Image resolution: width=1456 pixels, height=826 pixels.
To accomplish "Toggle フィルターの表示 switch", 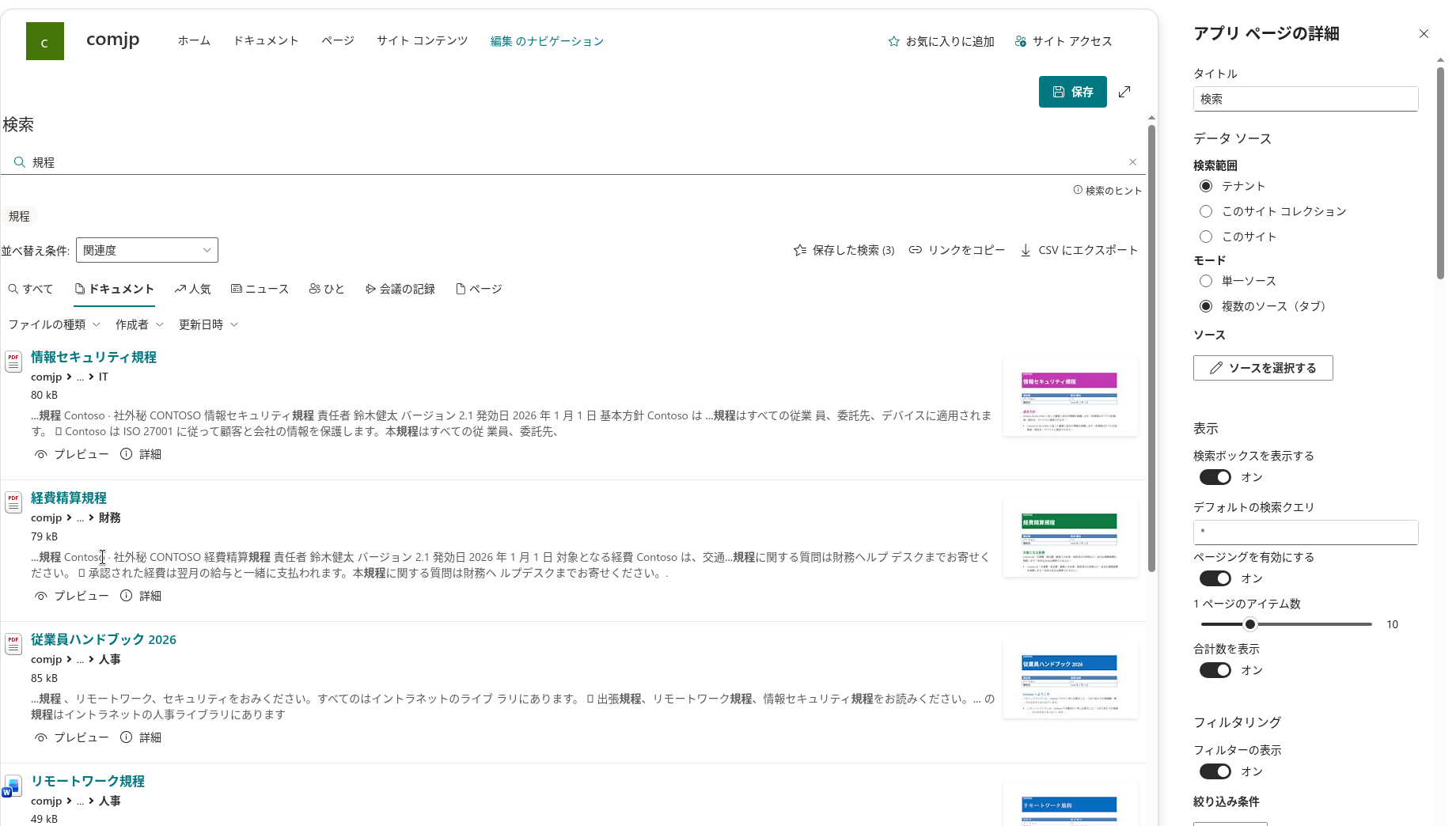I will [x=1215, y=771].
